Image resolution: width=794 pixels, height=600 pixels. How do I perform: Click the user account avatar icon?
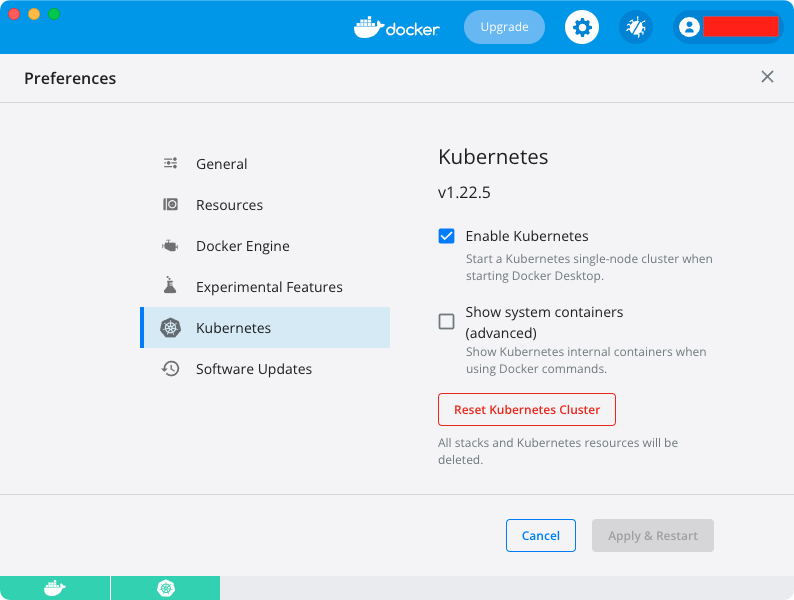(689, 27)
